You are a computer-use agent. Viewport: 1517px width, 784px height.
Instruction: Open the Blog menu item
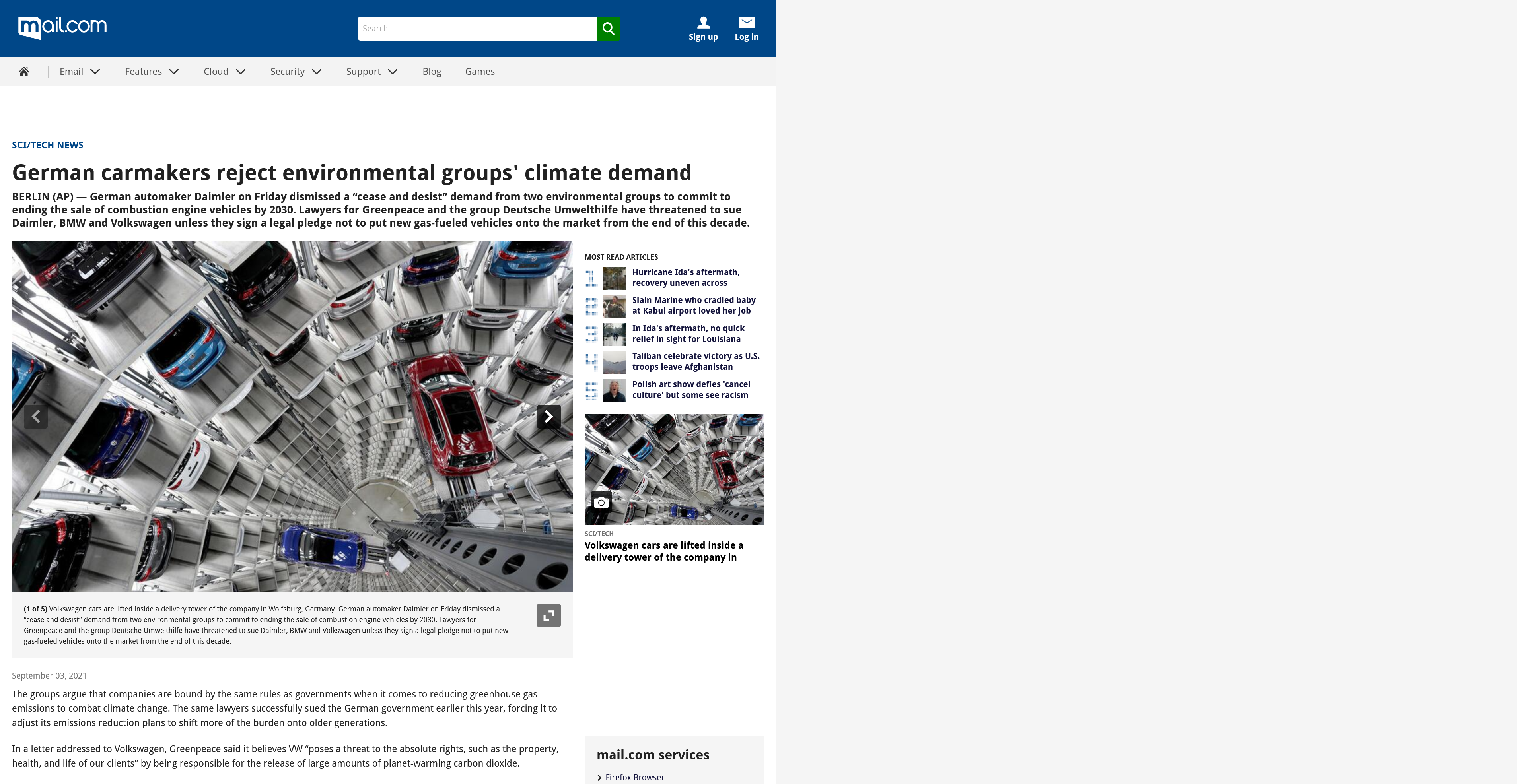coord(432,71)
